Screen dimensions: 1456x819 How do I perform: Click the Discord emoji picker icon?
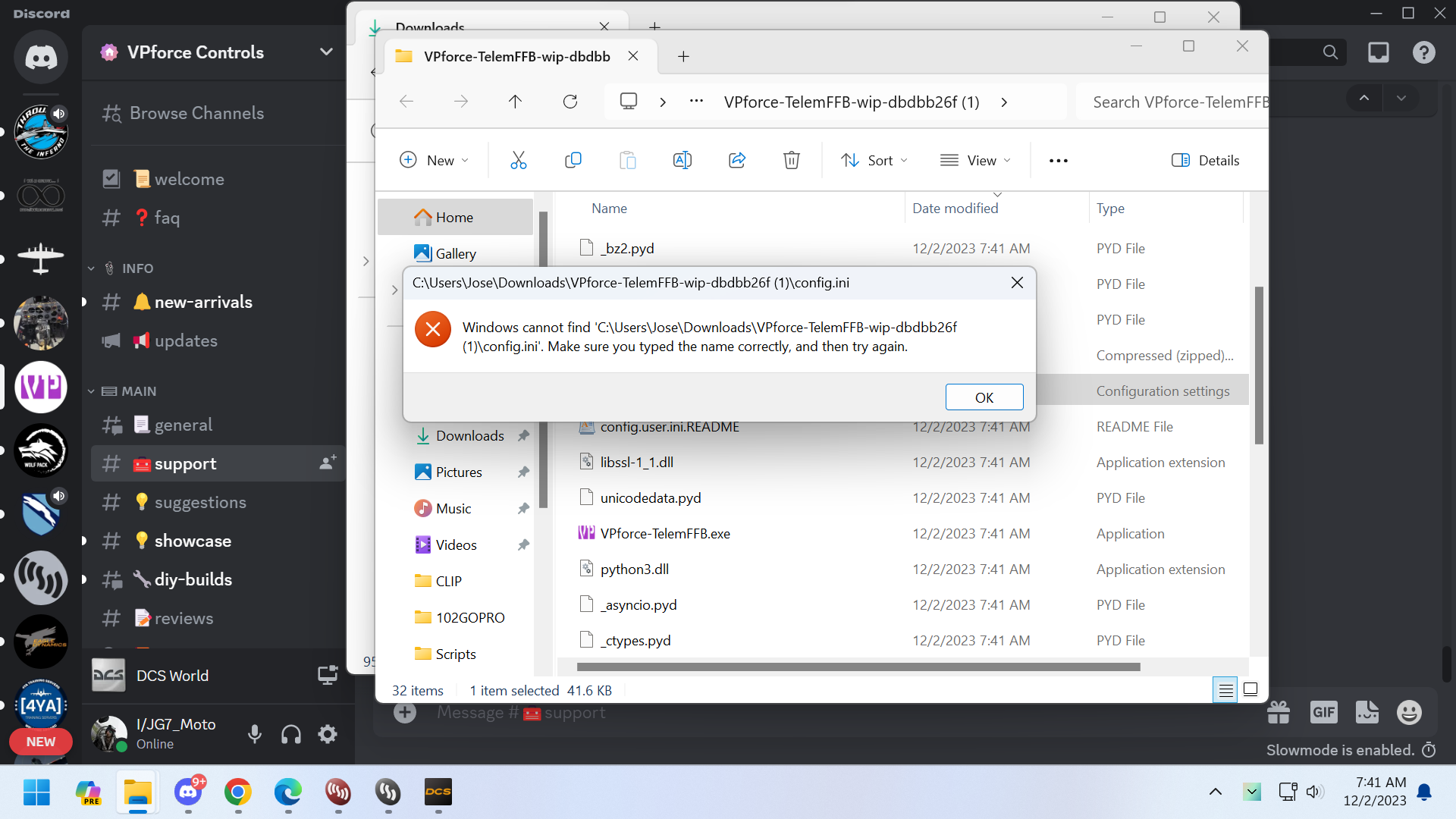coord(1409,712)
